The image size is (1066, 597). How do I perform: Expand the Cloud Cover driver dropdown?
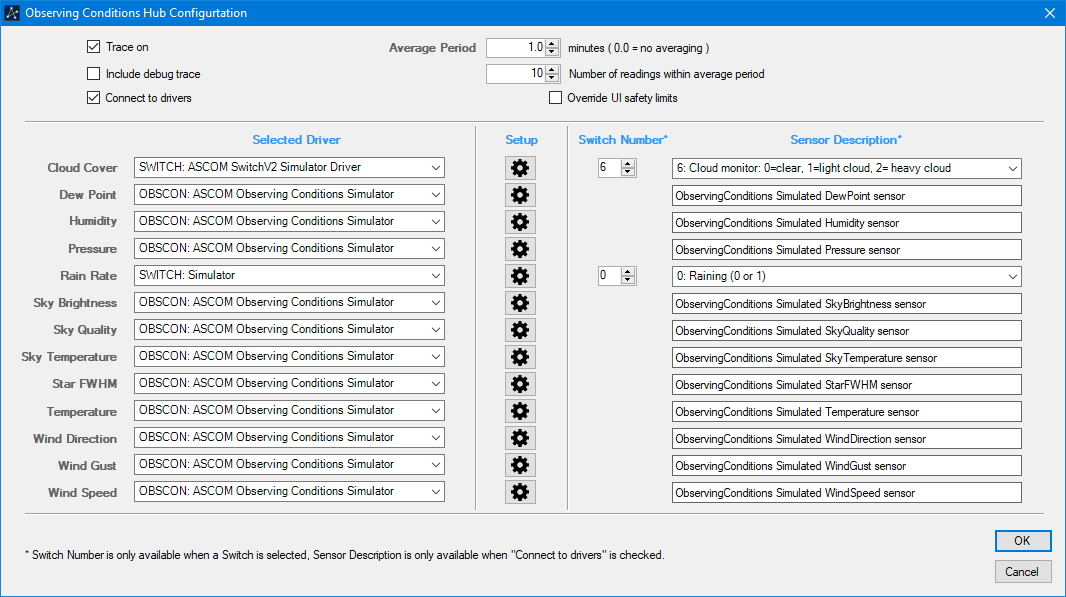click(434, 168)
